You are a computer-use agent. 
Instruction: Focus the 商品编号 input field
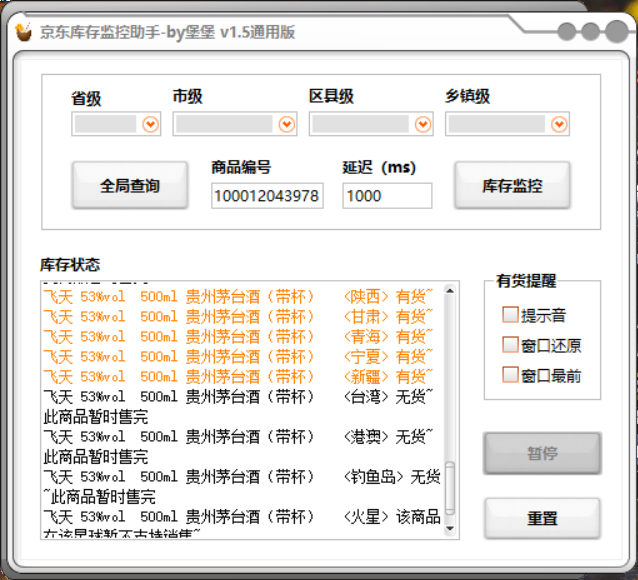tap(267, 196)
